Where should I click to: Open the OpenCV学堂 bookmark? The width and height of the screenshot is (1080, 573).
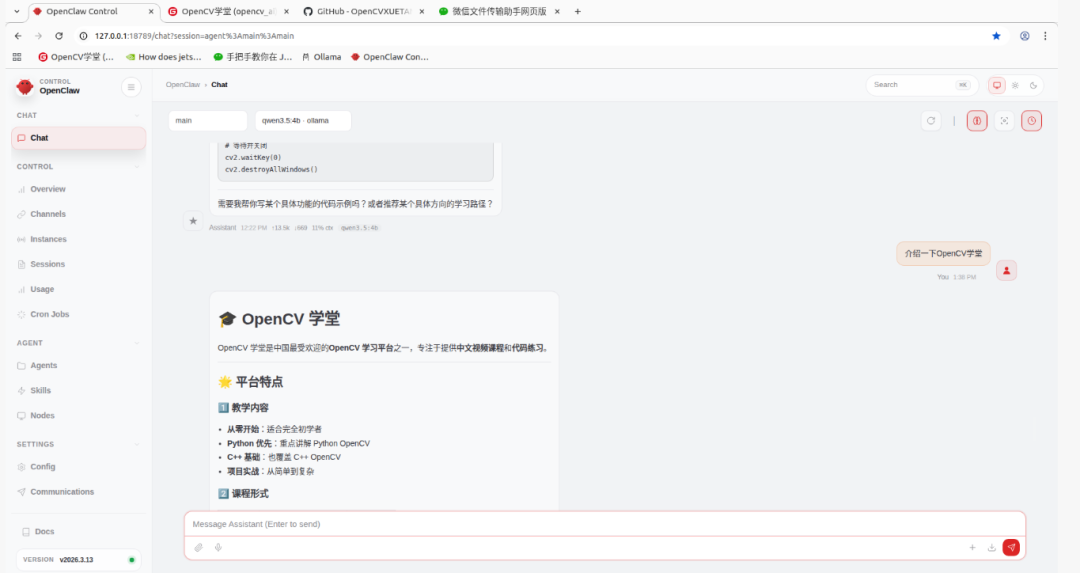tap(76, 57)
